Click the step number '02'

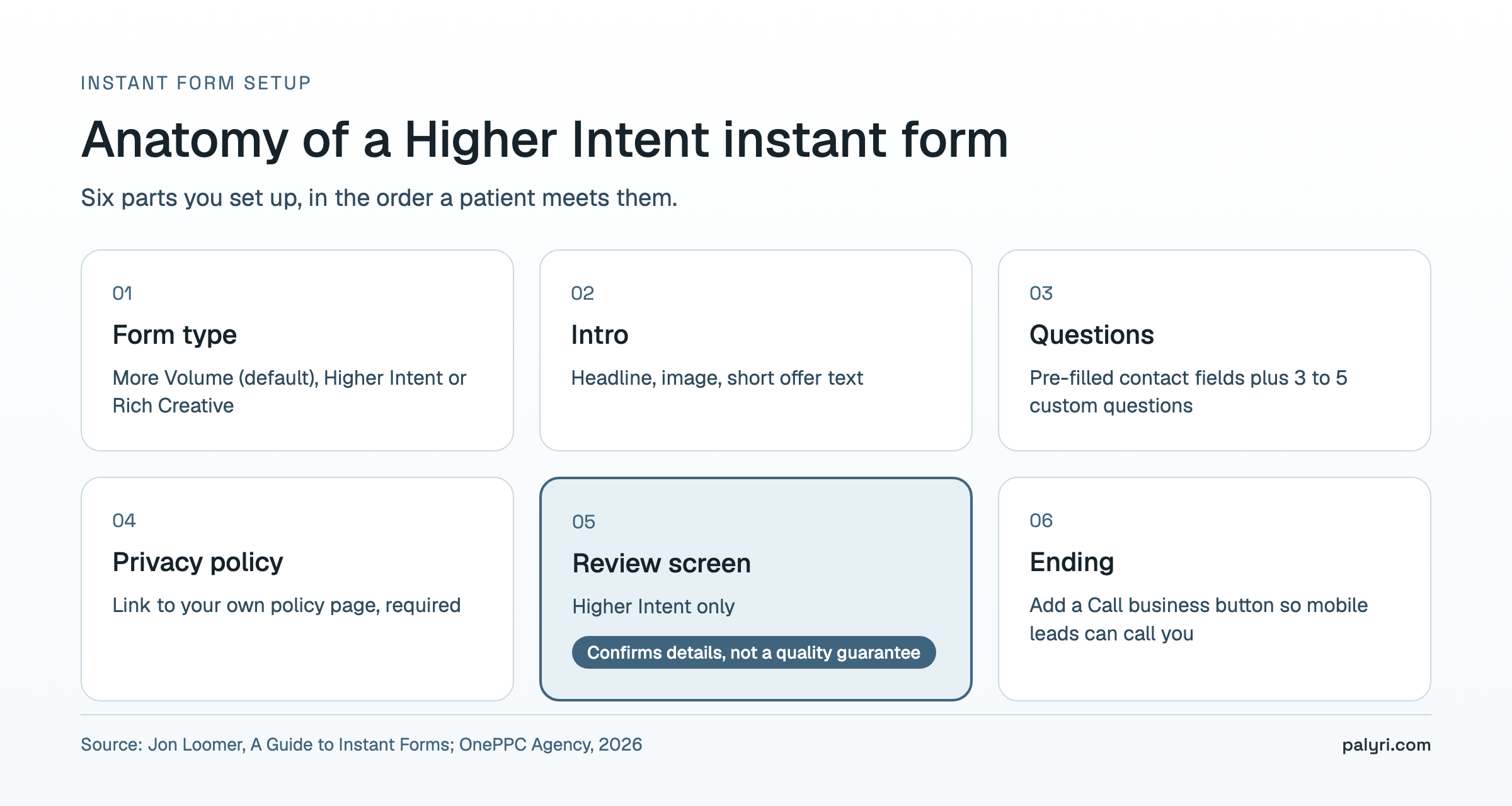(x=583, y=293)
